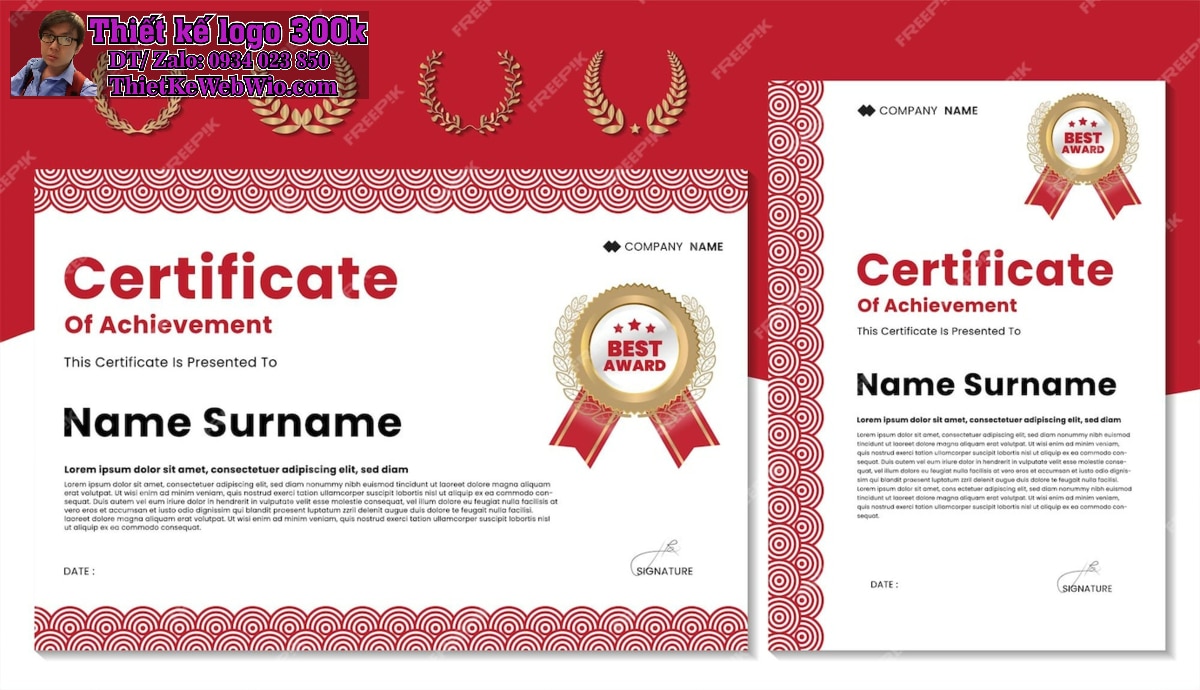Viewport: 1200px width, 690px height.
Task: Select the thin-leafed gold laurel wreath without star
Action: [x=469, y=90]
